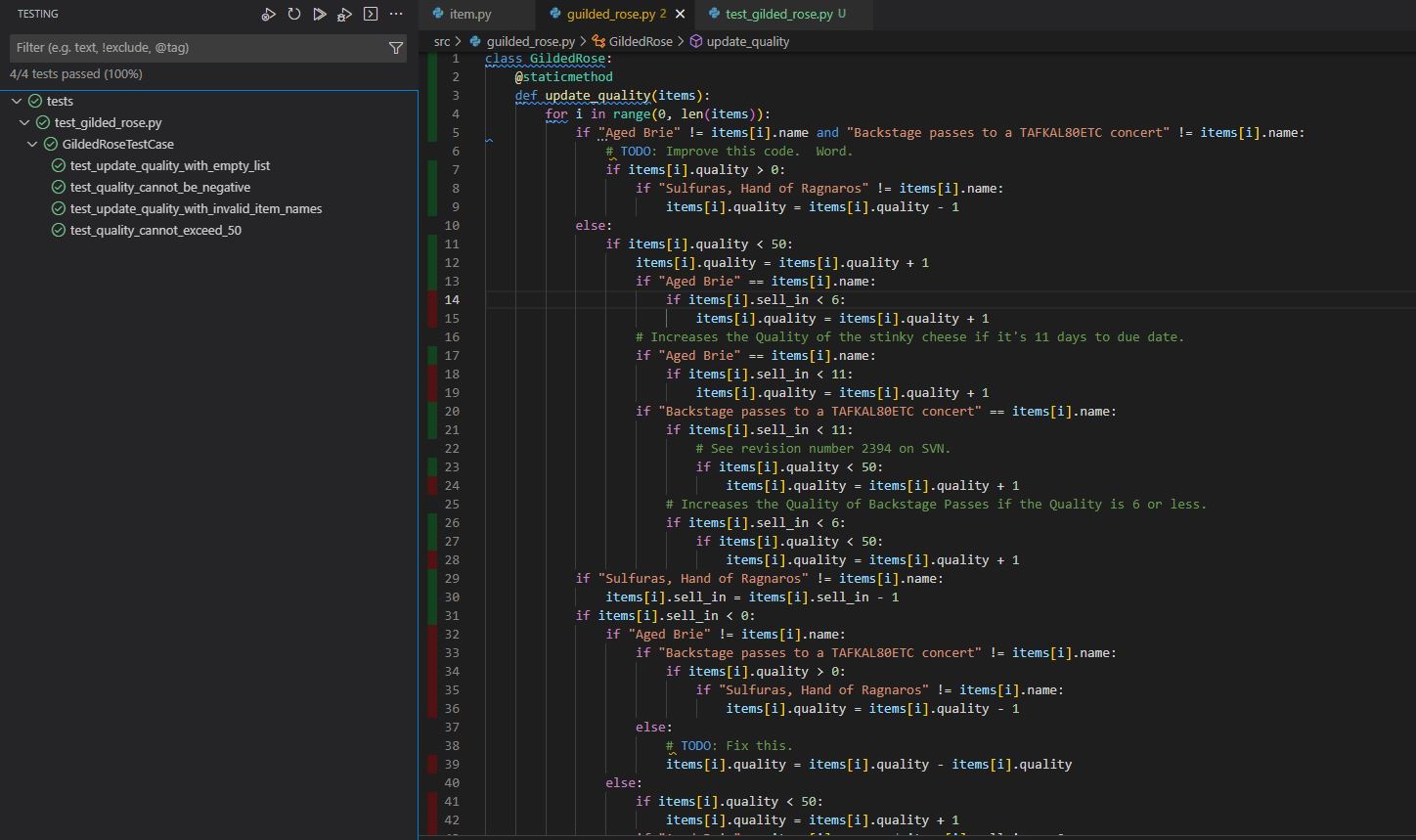The width and height of the screenshot is (1416, 840).
Task: Open the update_quality breadcrumb
Action: pos(748,41)
